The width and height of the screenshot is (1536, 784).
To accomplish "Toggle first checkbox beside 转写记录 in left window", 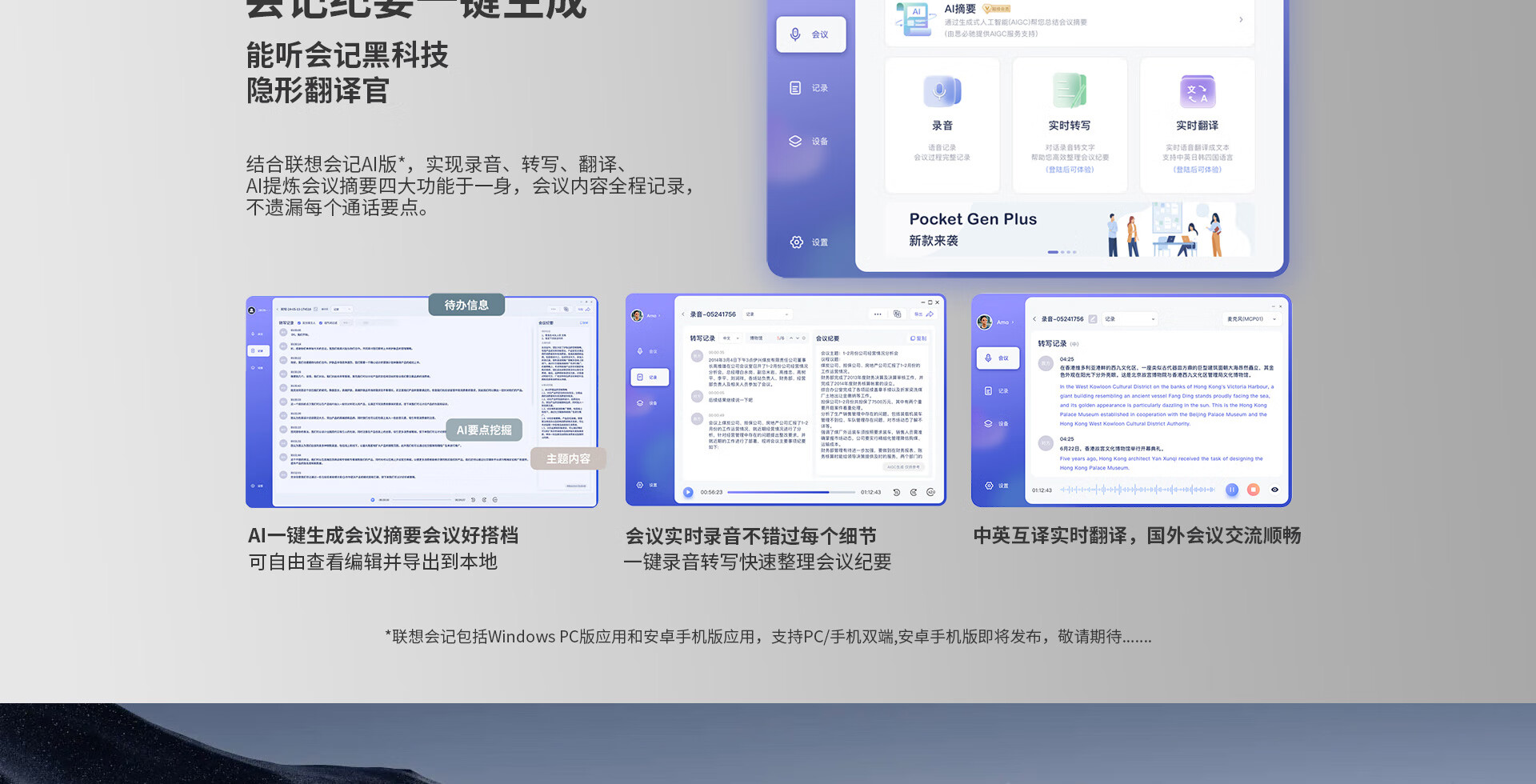I will (x=299, y=322).
